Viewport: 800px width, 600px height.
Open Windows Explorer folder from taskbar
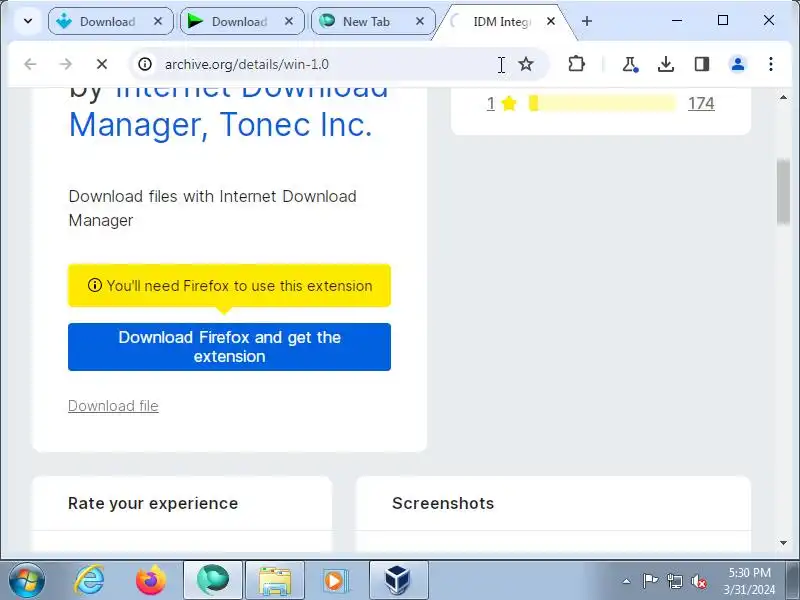[x=275, y=581]
